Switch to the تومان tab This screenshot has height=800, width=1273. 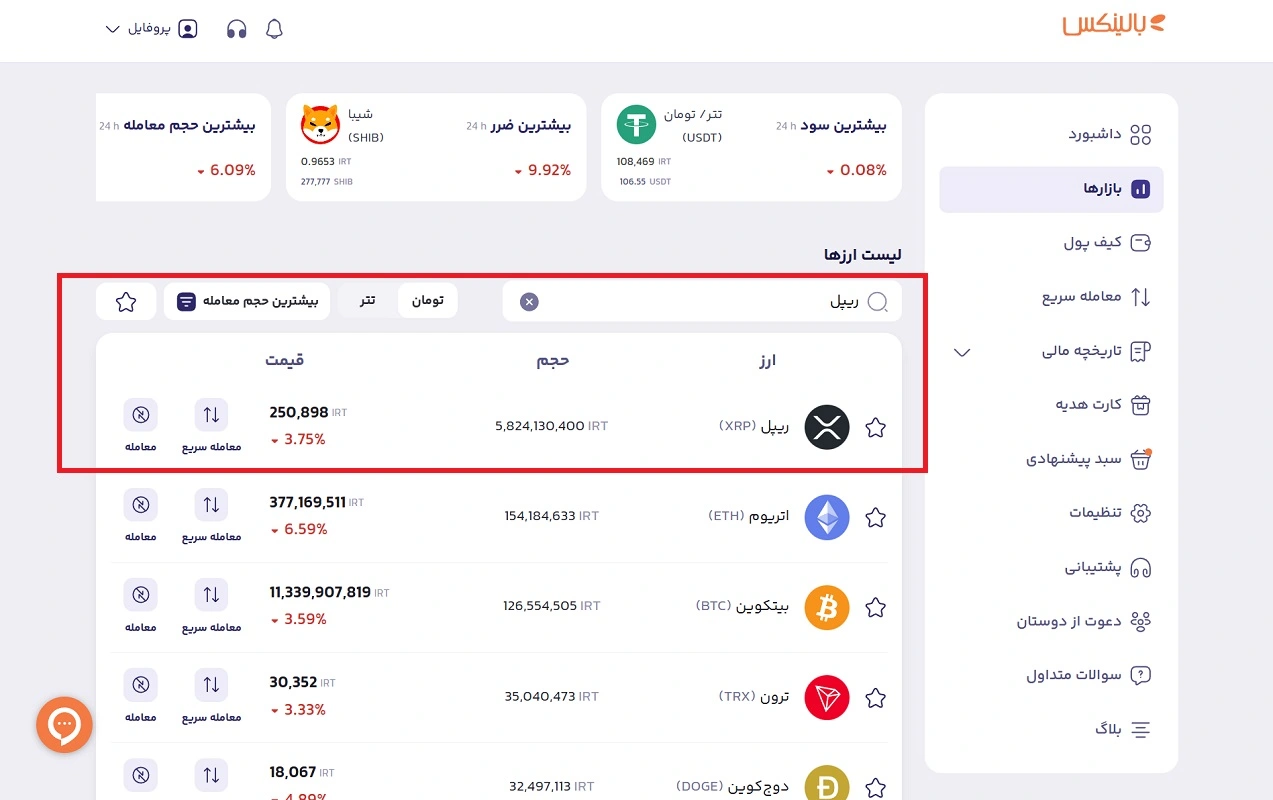(428, 300)
